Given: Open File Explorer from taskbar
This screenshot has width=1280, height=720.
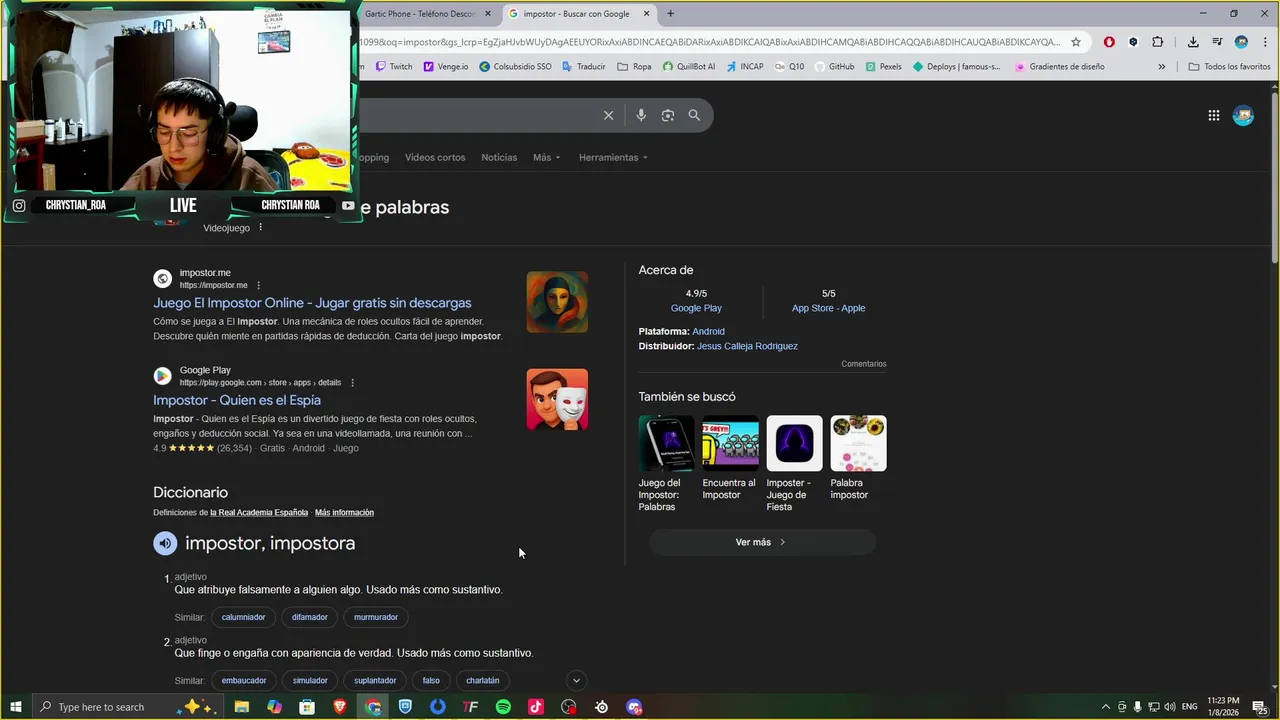Looking at the screenshot, I should click(242, 707).
